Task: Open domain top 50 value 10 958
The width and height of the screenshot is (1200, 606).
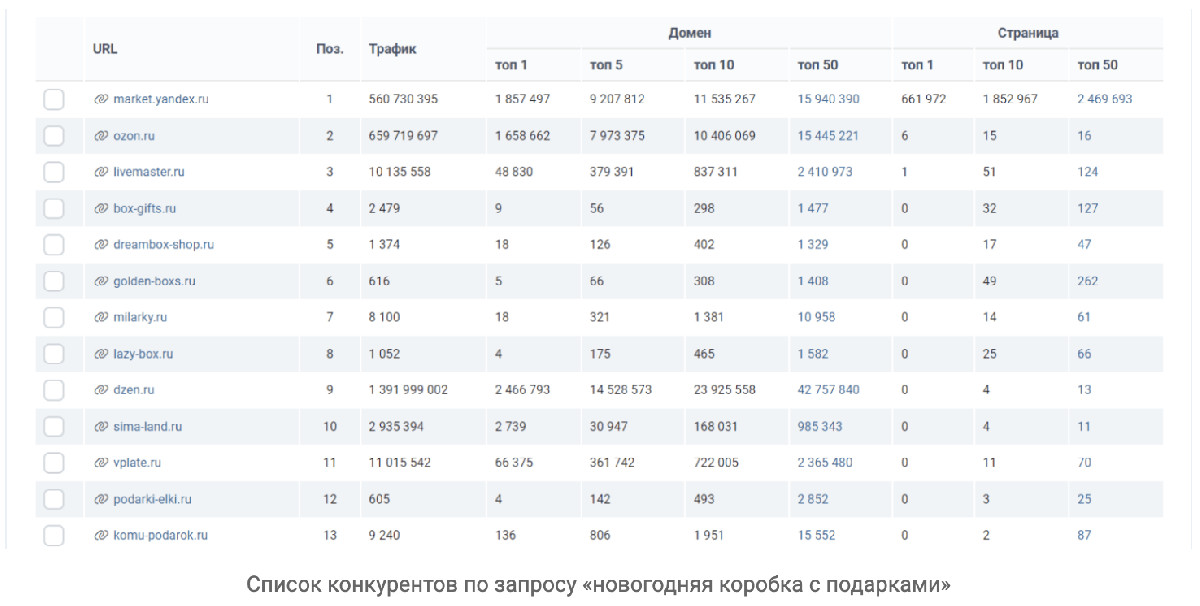Action: tap(816, 317)
